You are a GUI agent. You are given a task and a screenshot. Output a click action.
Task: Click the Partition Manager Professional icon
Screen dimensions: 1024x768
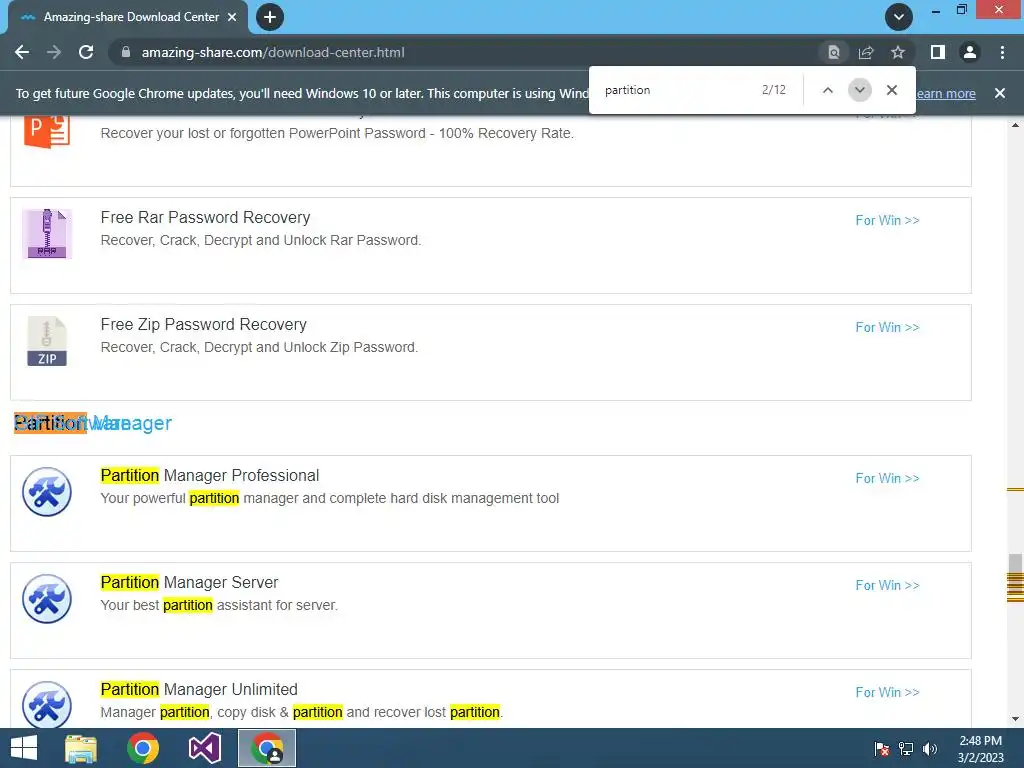(x=47, y=492)
